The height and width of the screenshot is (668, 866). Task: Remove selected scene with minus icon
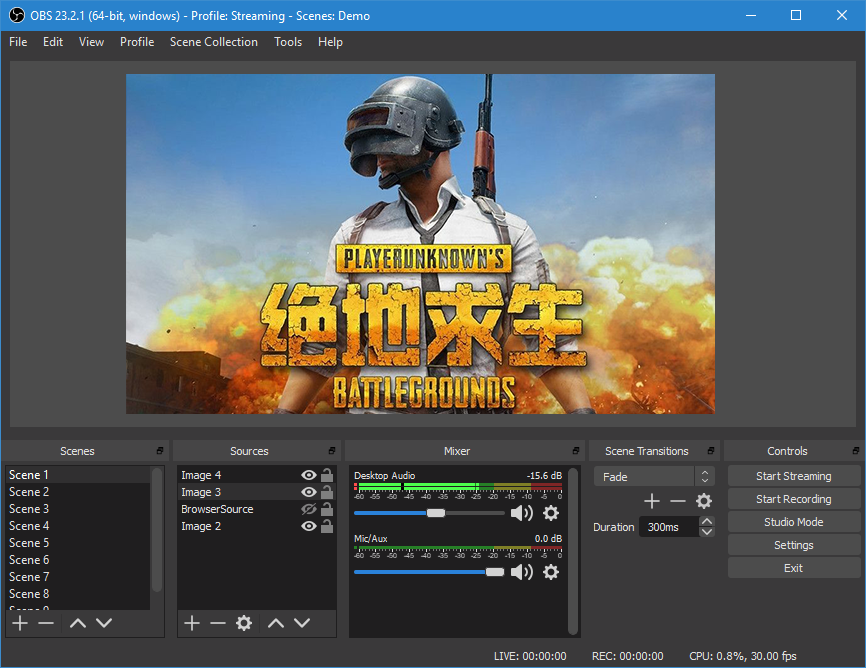46,623
